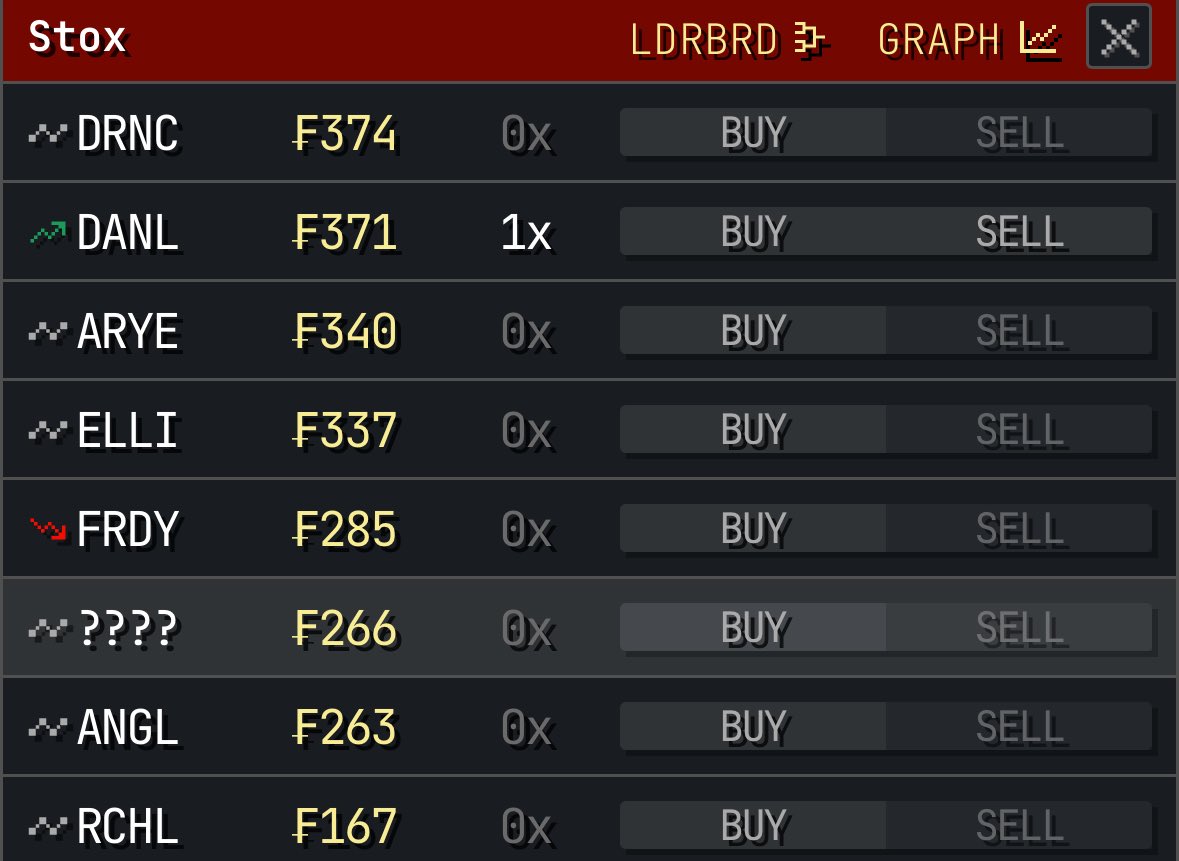Buy RCHL stock
The width and height of the screenshot is (1179, 861).
753,825
